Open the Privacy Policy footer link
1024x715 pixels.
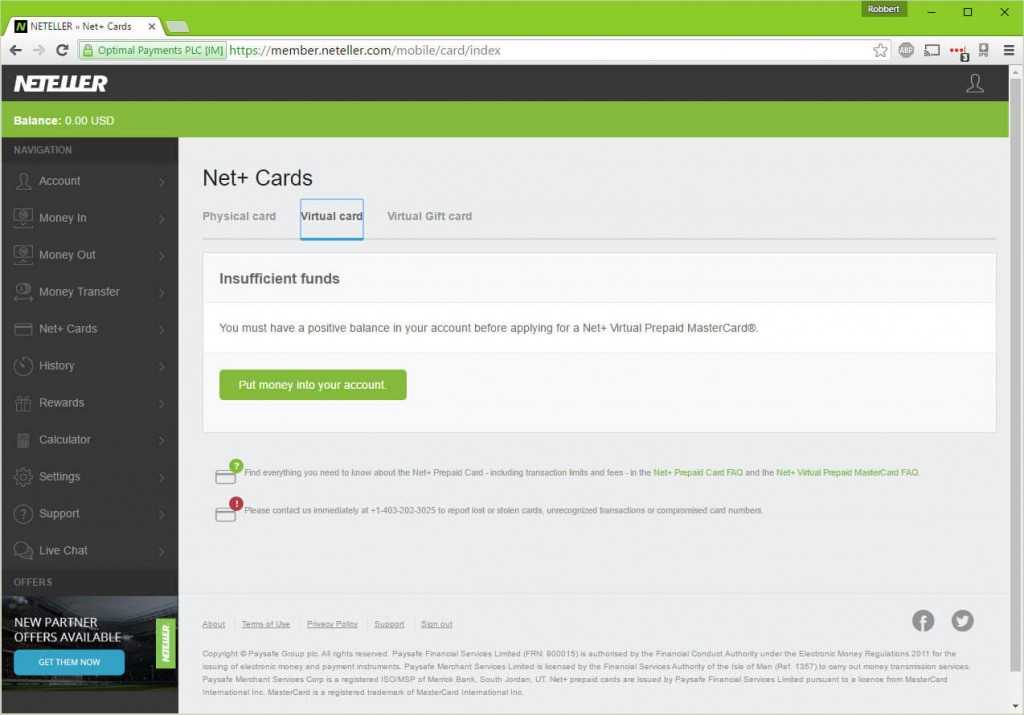pyautogui.click(x=332, y=624)
